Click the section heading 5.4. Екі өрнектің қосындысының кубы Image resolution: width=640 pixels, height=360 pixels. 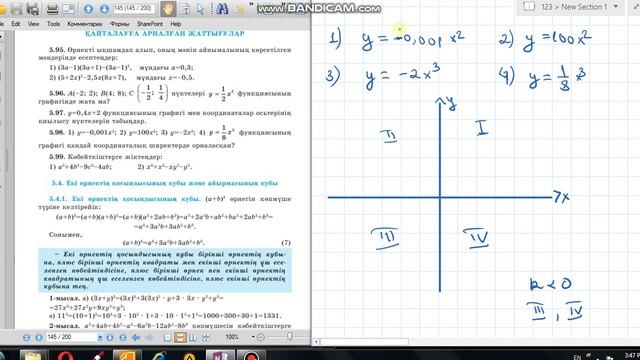pos(164,183)
